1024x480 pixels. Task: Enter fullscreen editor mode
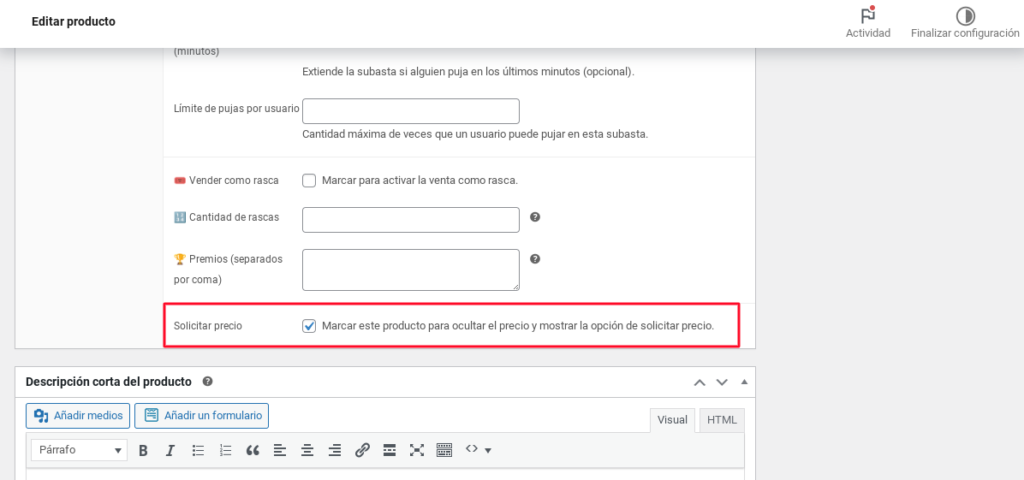pos(417,450)
